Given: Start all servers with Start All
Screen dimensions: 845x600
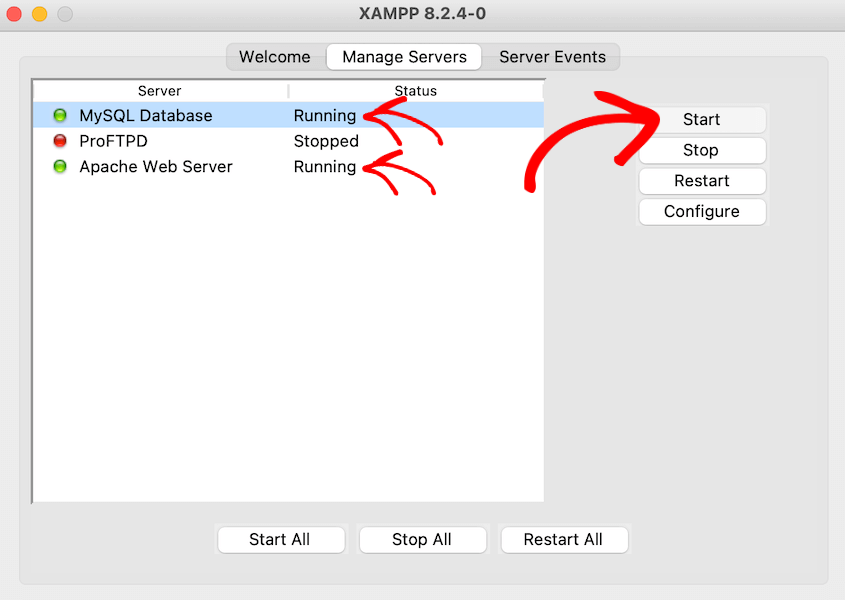Looking at the screenshot, I should coord(281,539).
